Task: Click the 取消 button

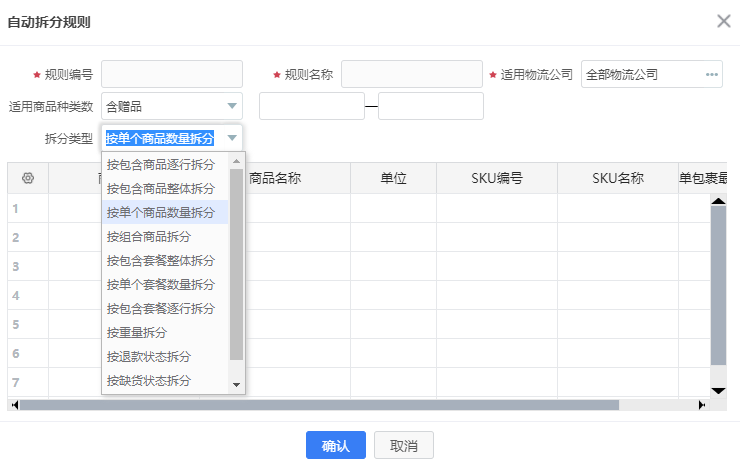Action: pyautogui.click(x=404, y=445)
